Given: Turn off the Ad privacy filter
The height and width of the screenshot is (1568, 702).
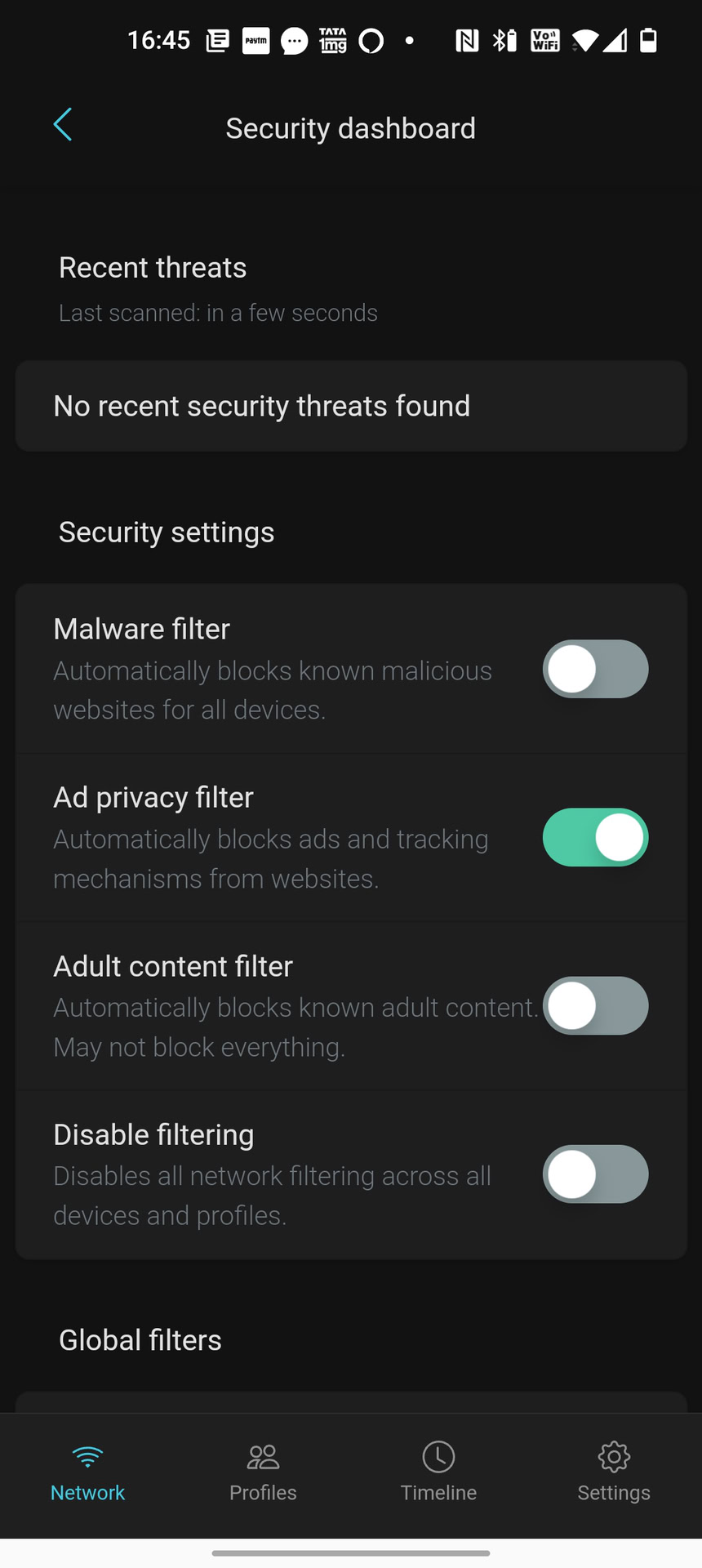Looking at the screenshot, I should (595, 837).
